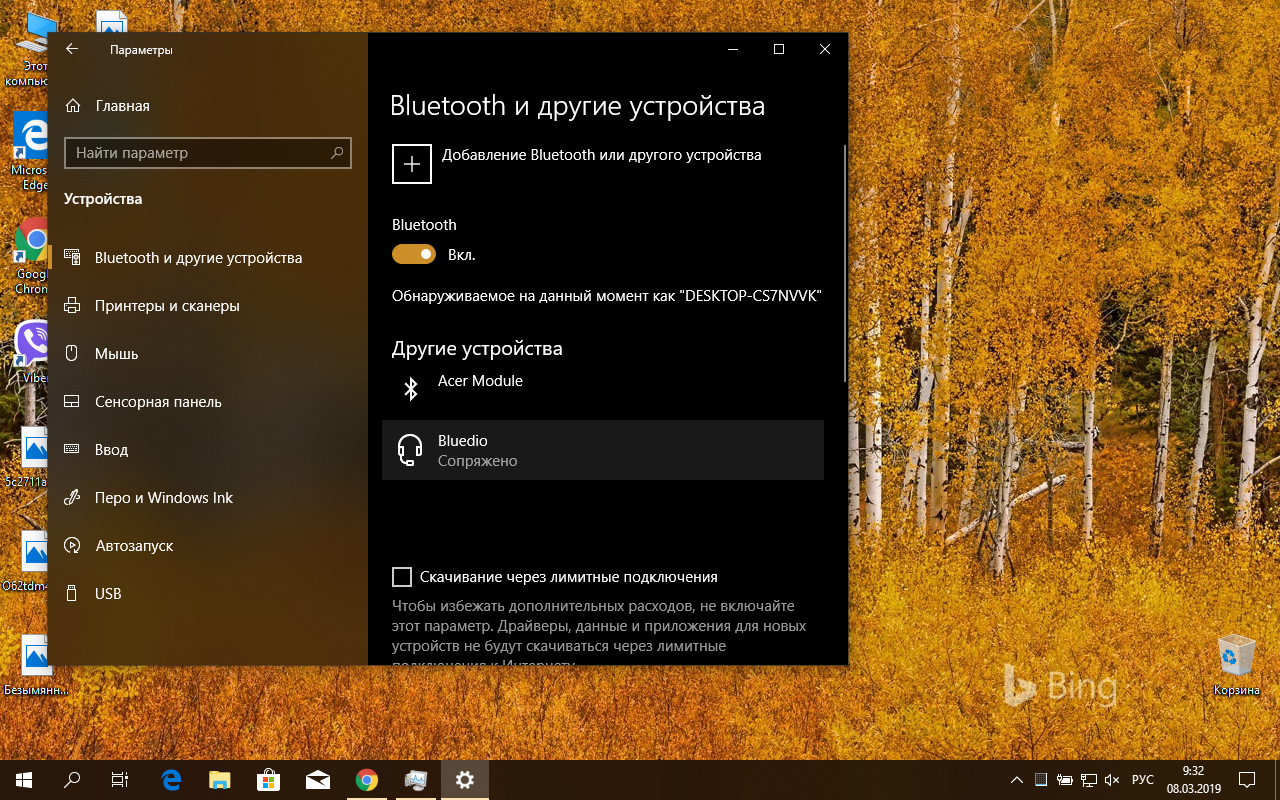Select the paired Bluedio headset
Viewport: 1280px width, 800px height.
[603, 450]
